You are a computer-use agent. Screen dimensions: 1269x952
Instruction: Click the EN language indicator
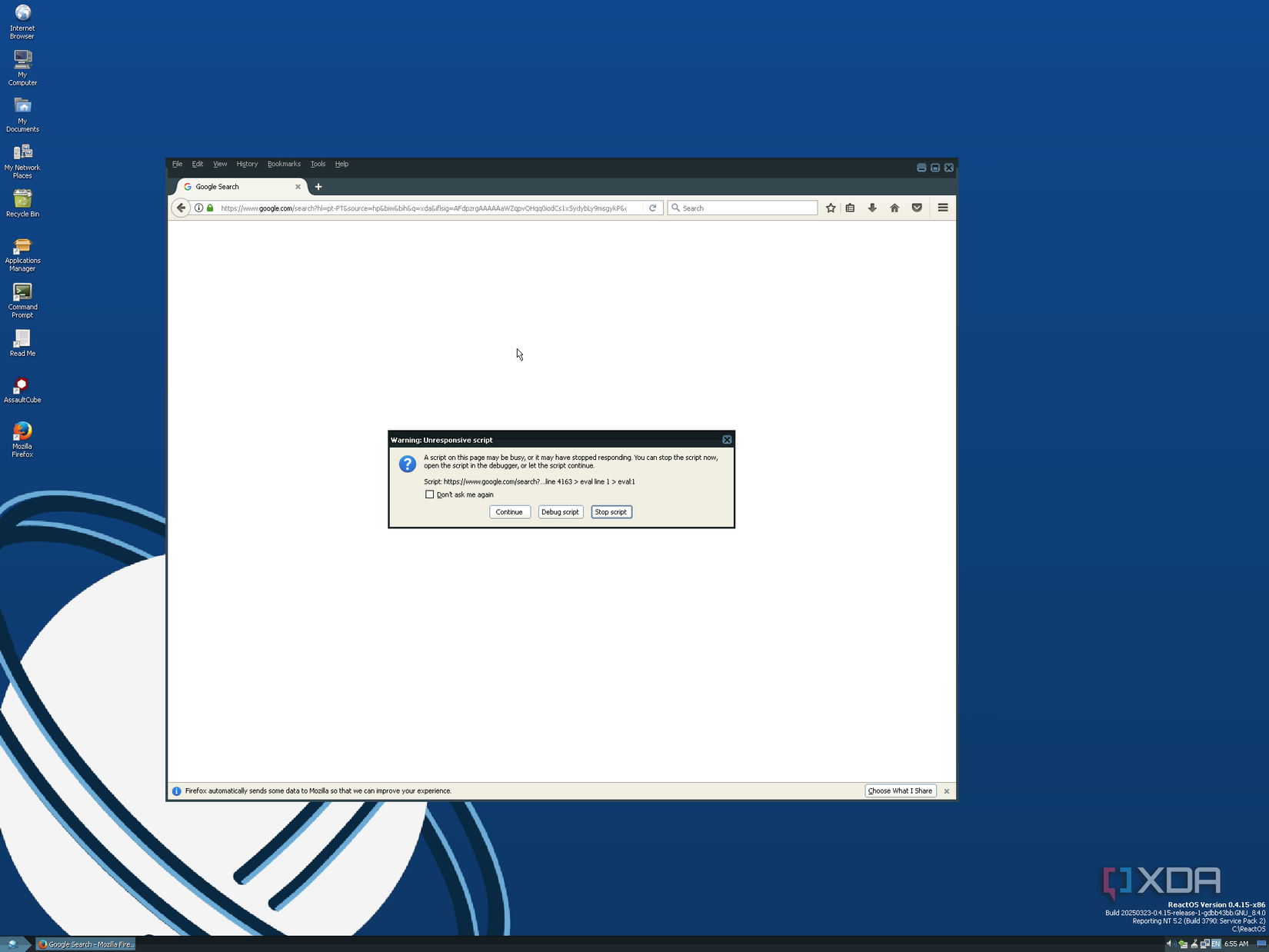(1216, 944)
